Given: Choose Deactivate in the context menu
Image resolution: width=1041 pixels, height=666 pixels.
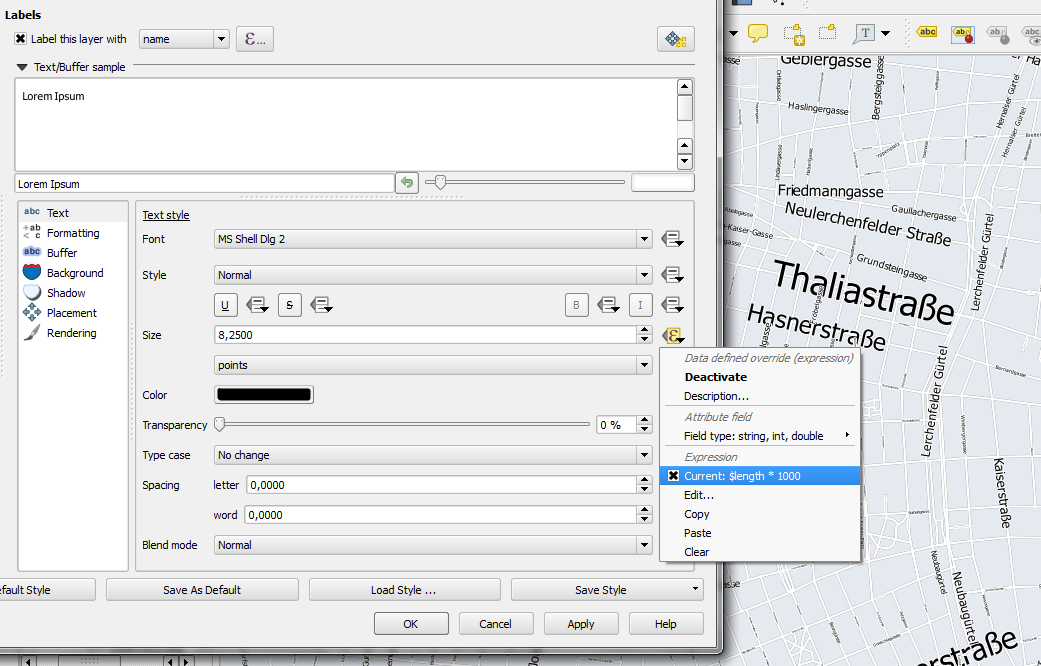Looking at the screenshot, I should (715, 377).
